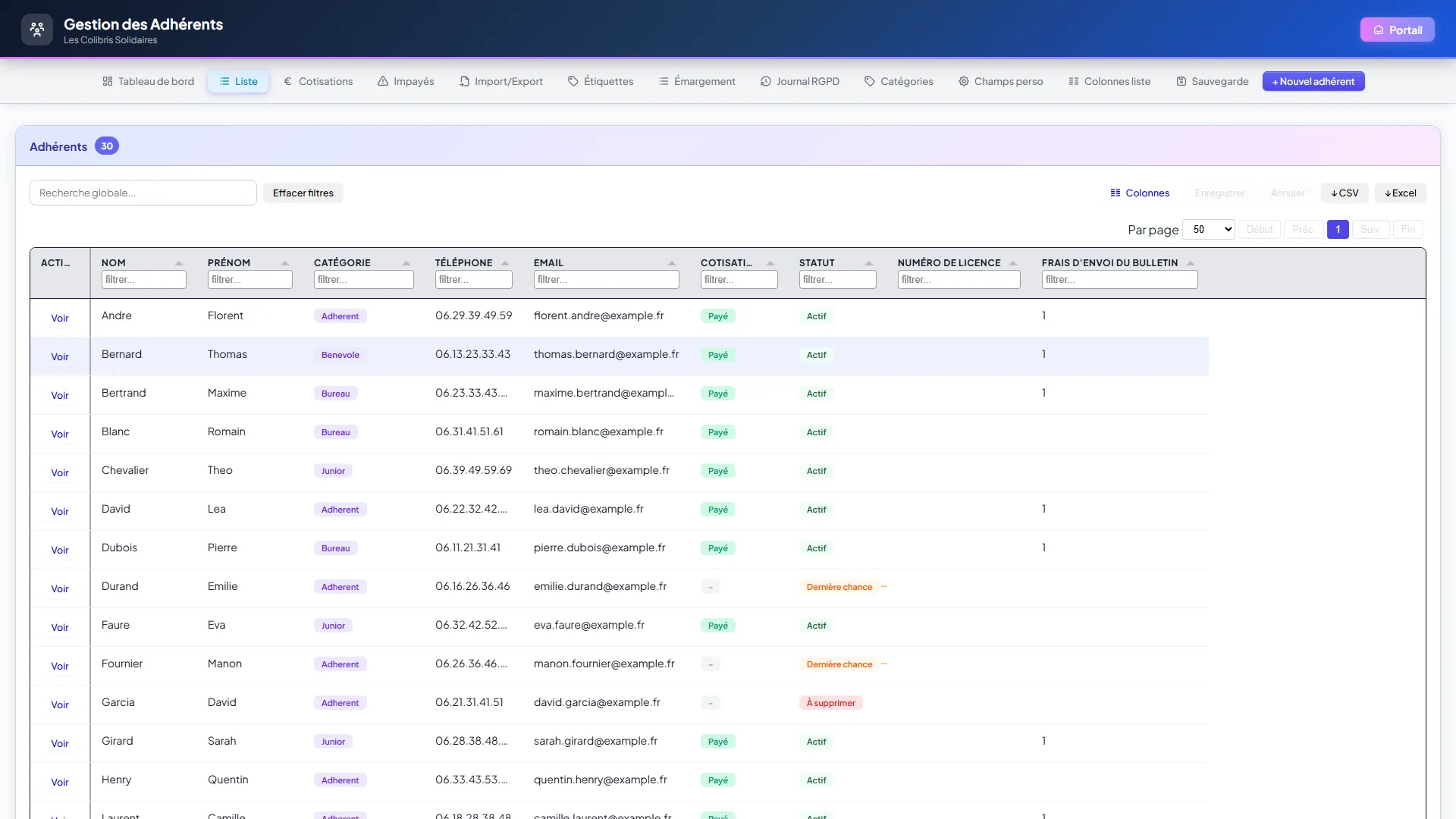The width and height of the screenshot is (1456, 819).
Task: Click ellipsis next to Fournier's status
Action: click(884, 664)
